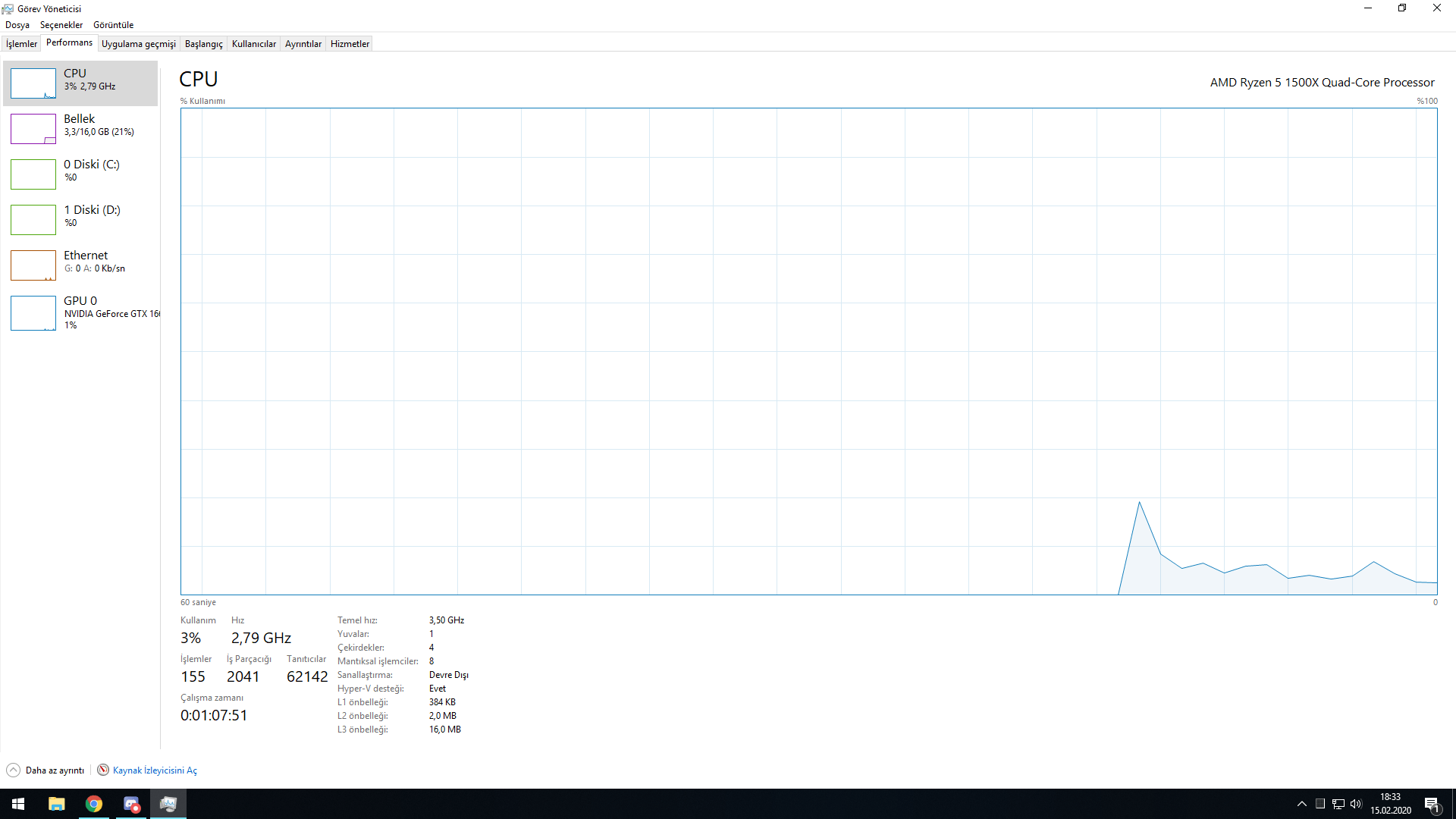Switch to the İşlemler tab

[x=21, y=44]
